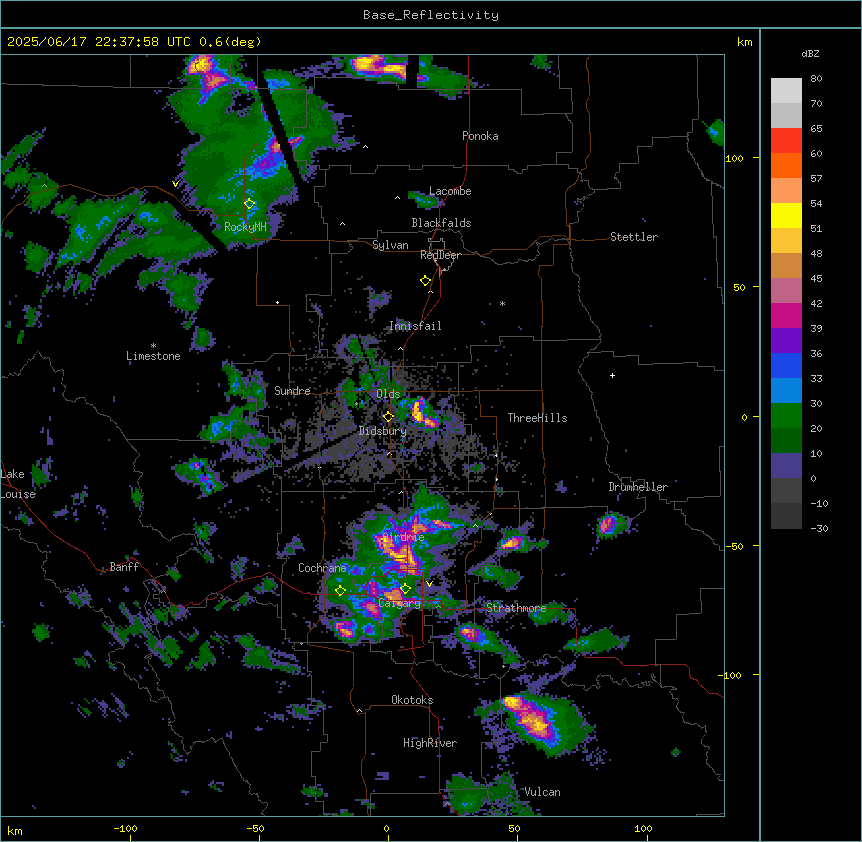
Task: Click the -100 tick label on right axis
Action: click(x=732, y=675)
